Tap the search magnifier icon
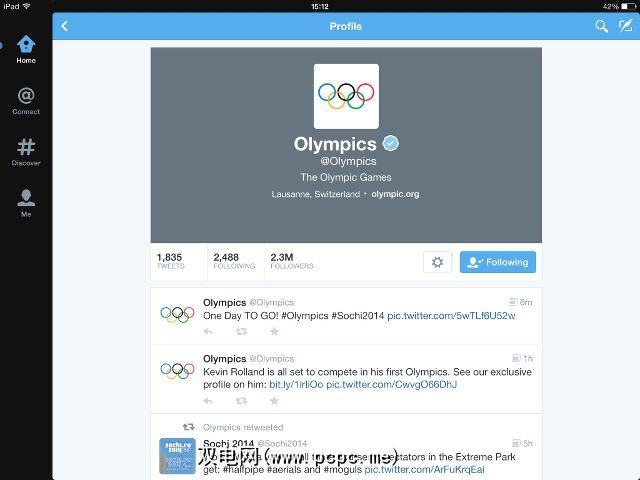This screenshot has height=480, width=640. [601, 26]
